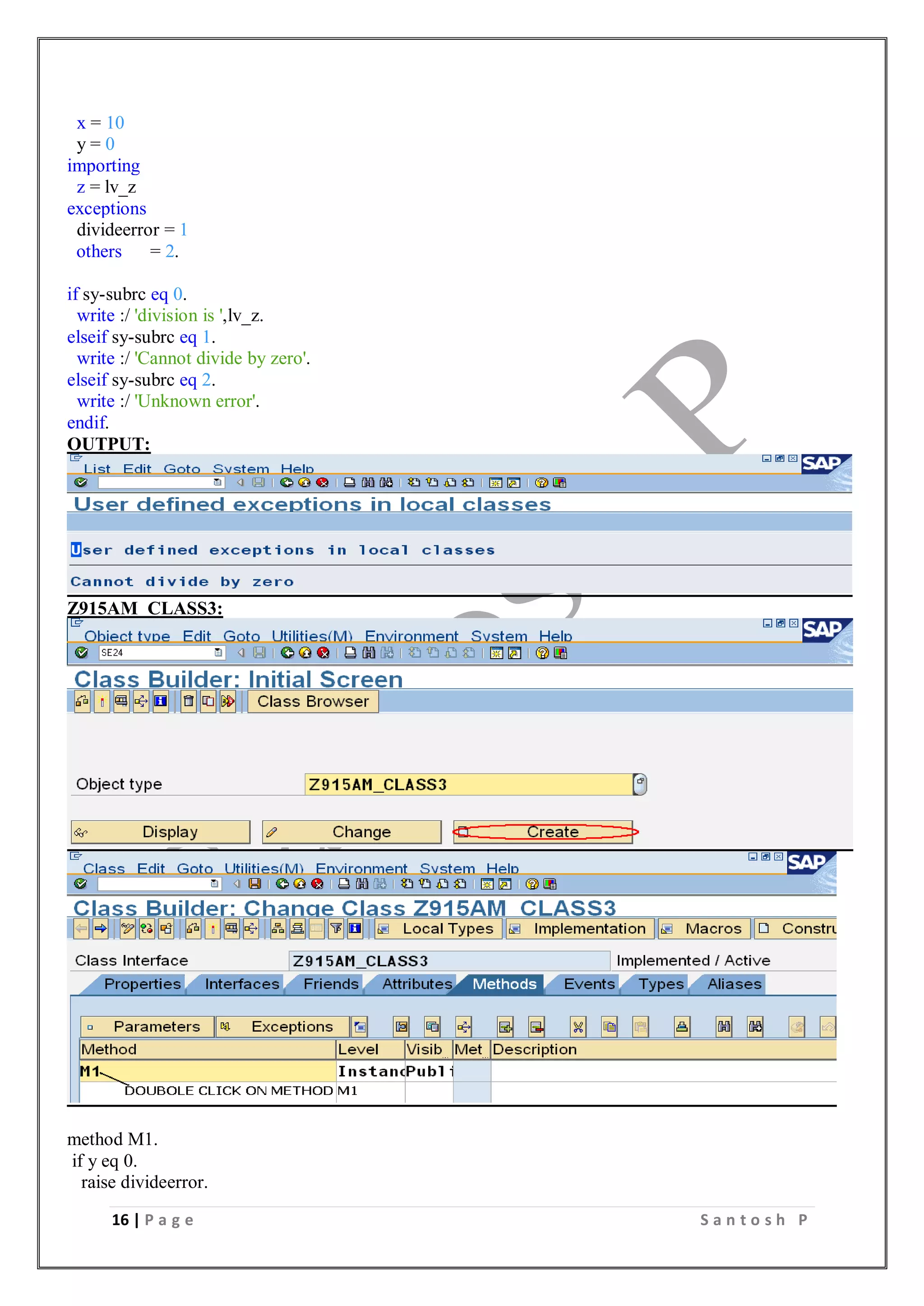Click the Class Browser button
This screenshot has width=924, height=1306.
(x=313, y=701)
